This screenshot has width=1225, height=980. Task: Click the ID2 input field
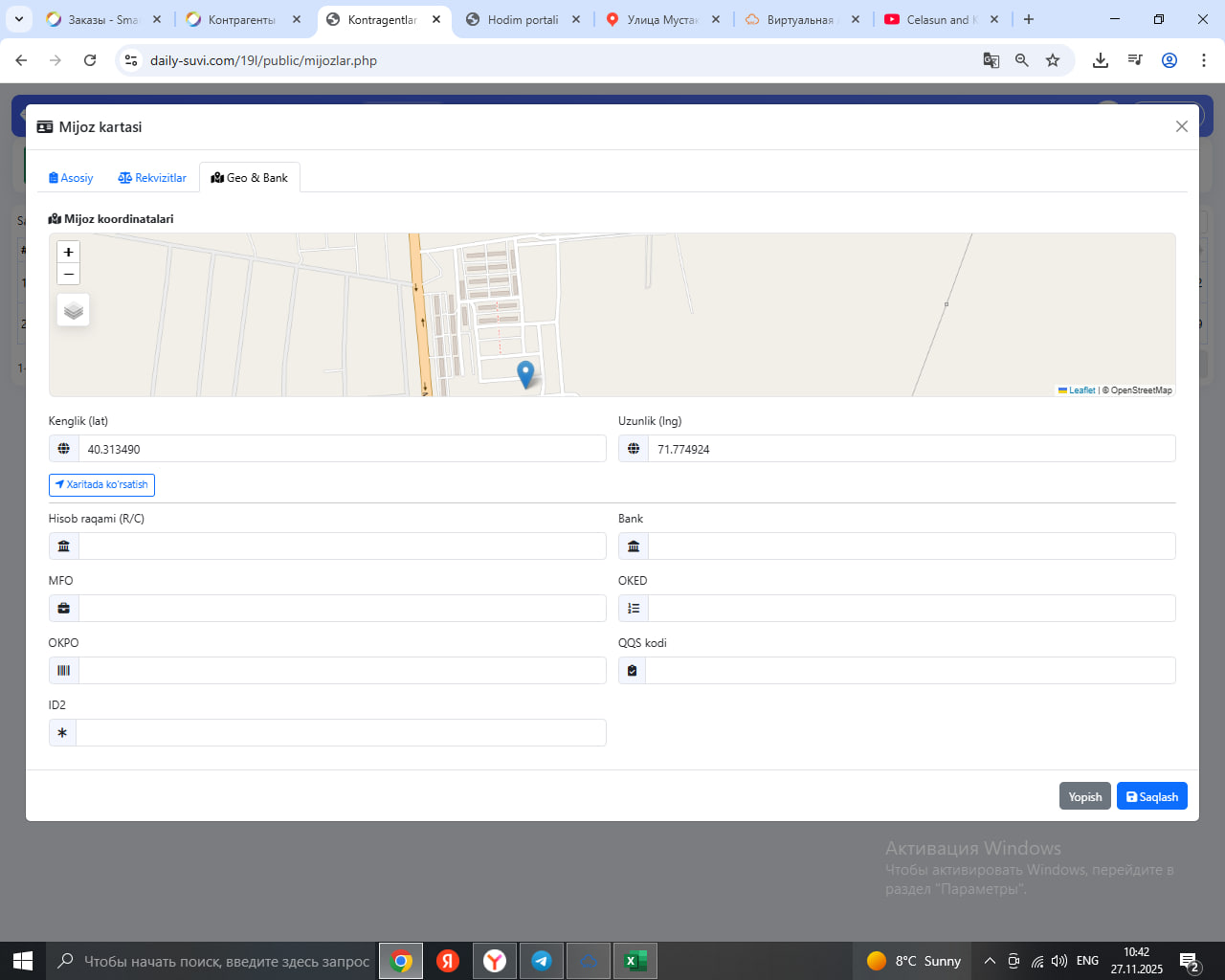341,733
